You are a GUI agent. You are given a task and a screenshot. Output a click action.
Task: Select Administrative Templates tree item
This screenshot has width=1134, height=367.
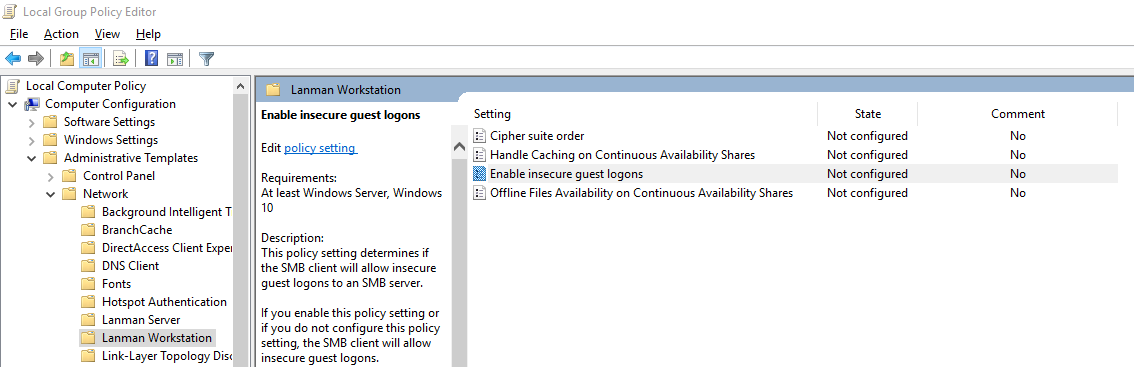[131, 158]
